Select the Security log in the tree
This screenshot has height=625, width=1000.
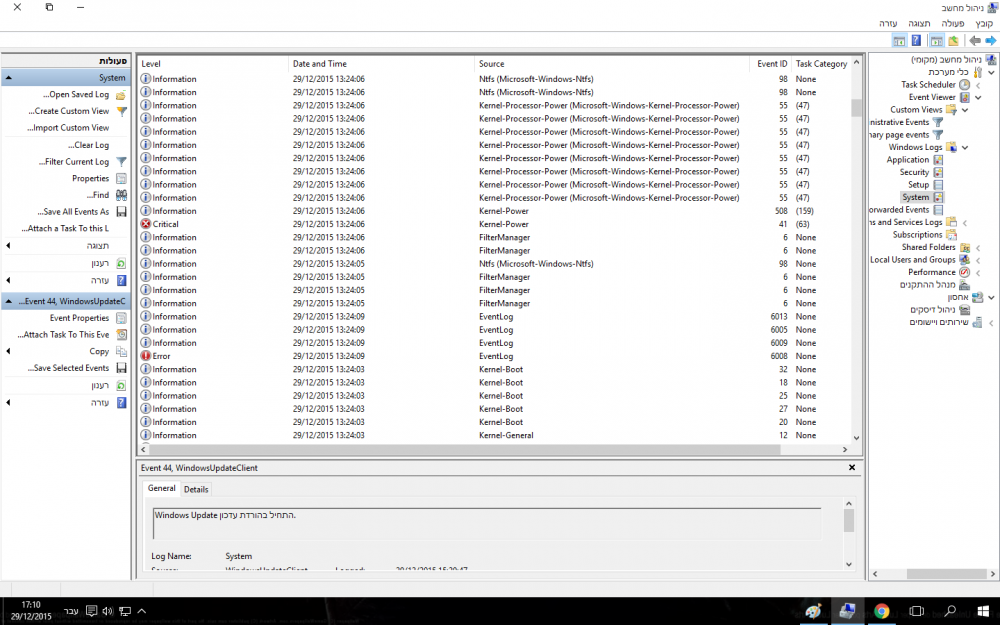click(914, 173)
